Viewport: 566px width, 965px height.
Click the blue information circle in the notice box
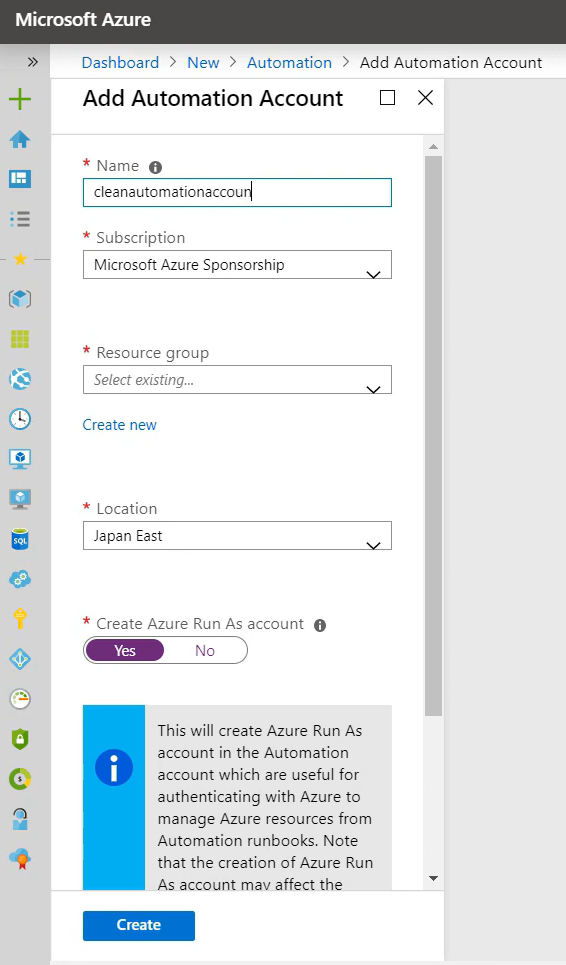pos(114,767)
